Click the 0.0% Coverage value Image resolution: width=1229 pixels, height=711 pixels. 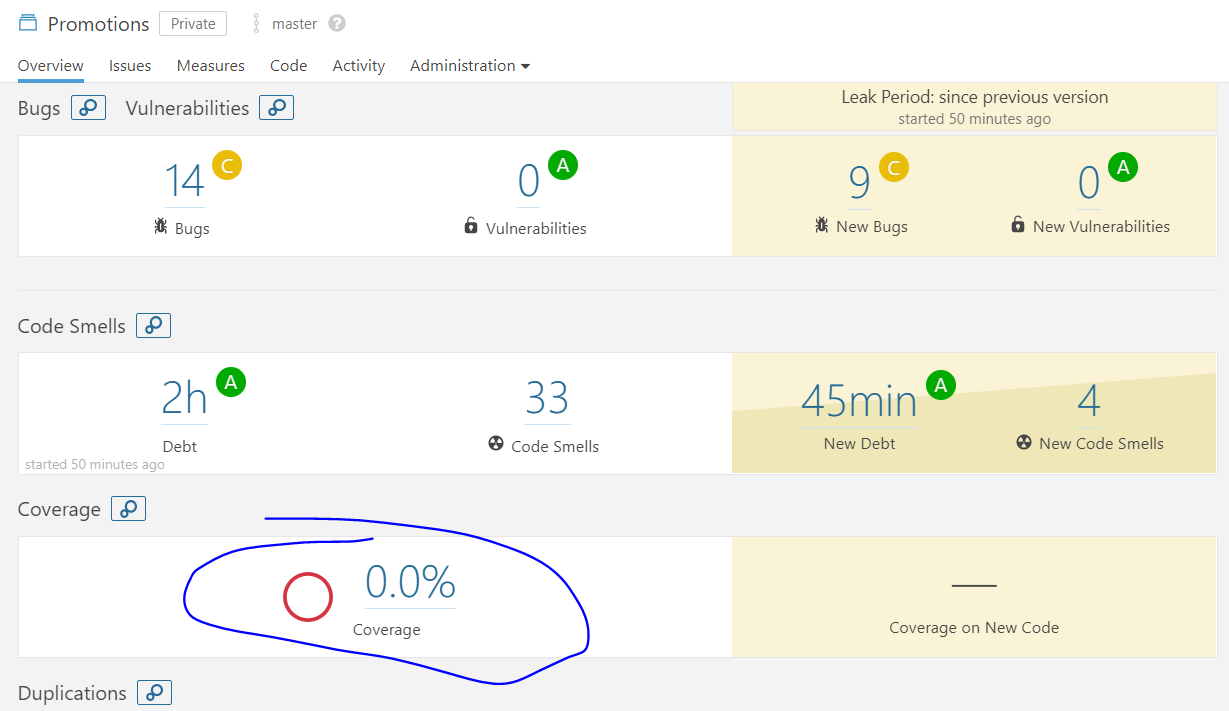(x=410, y=582)
